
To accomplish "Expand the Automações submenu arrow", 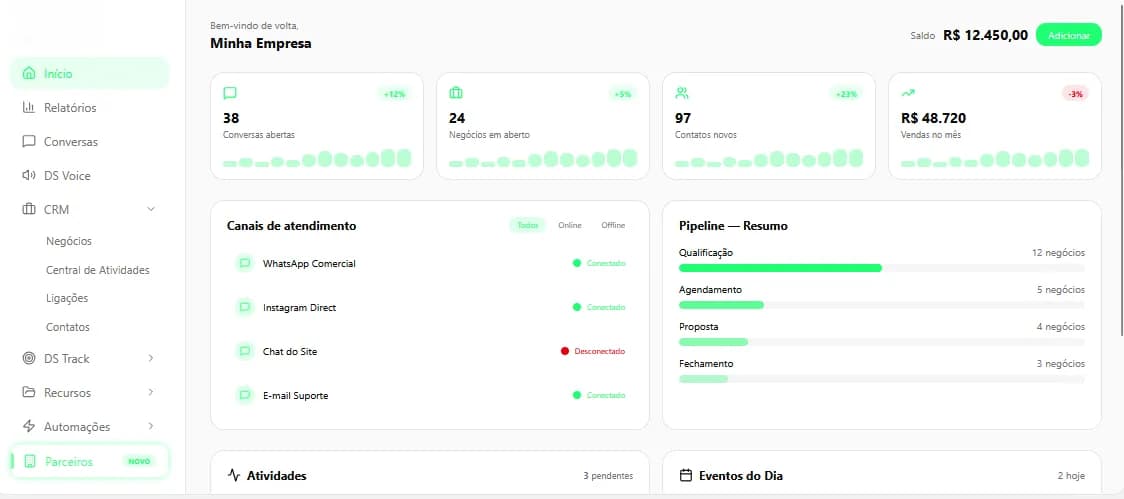I will pyautogui.click(x=151, y=426).
